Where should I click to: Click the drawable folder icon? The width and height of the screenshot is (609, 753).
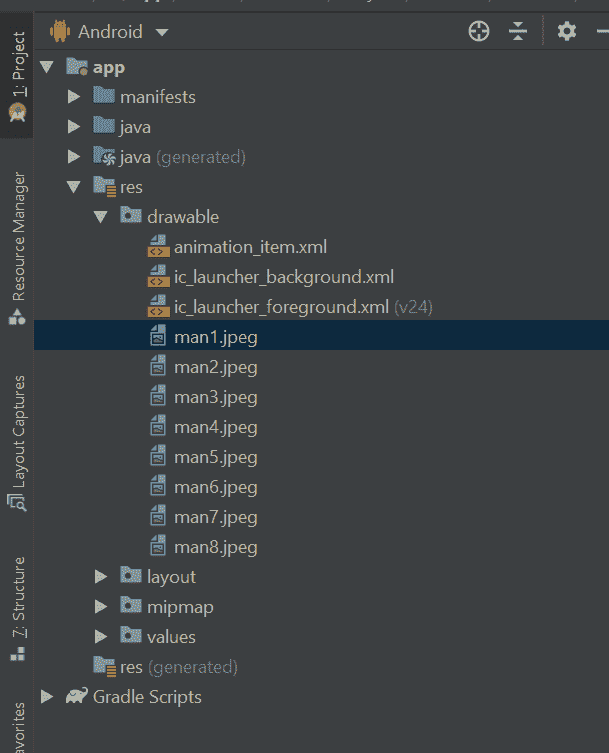click(131, 217)
